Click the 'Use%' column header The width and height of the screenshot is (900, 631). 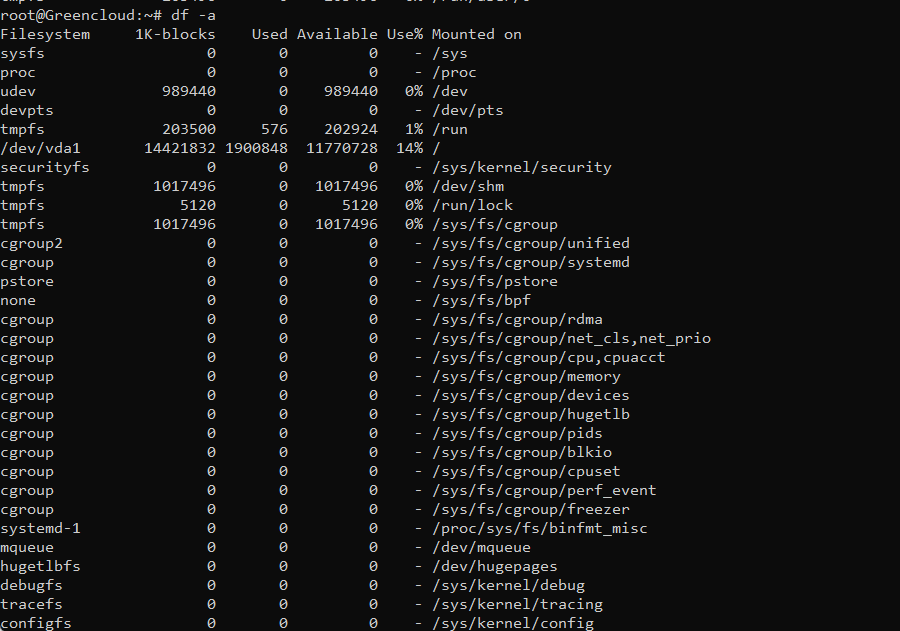(x=405, y=34)
